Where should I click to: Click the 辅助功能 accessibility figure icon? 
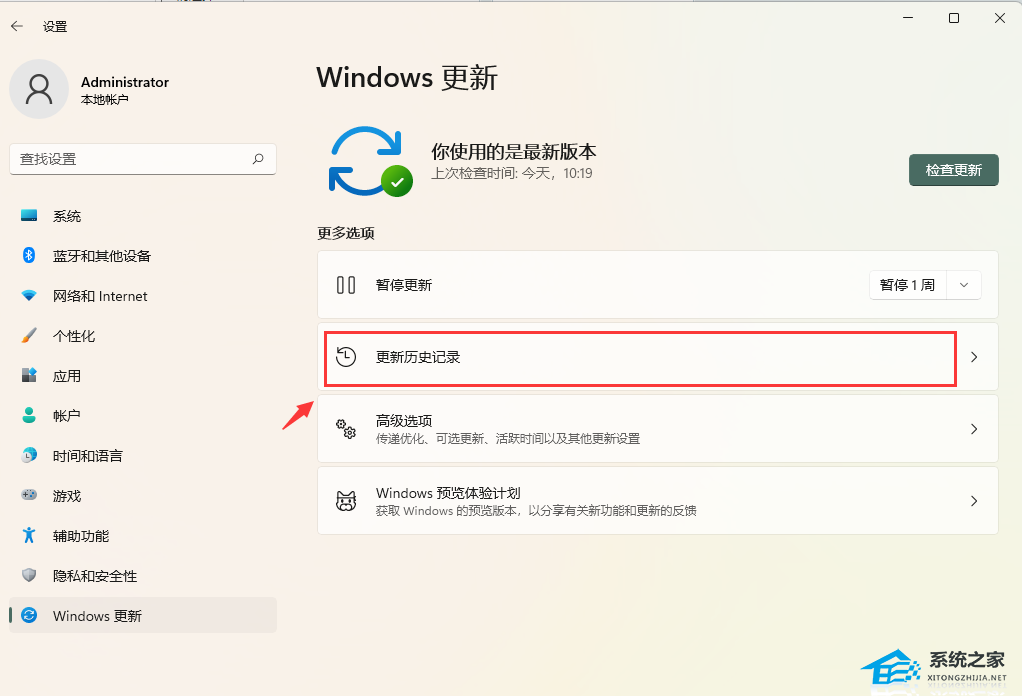click(29, 536)
